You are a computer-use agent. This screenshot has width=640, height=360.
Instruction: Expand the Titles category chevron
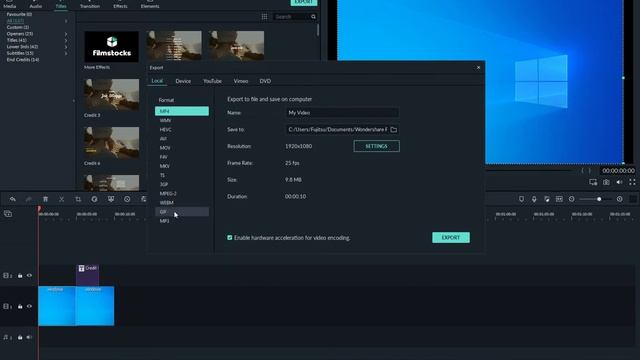click(66, 40)
